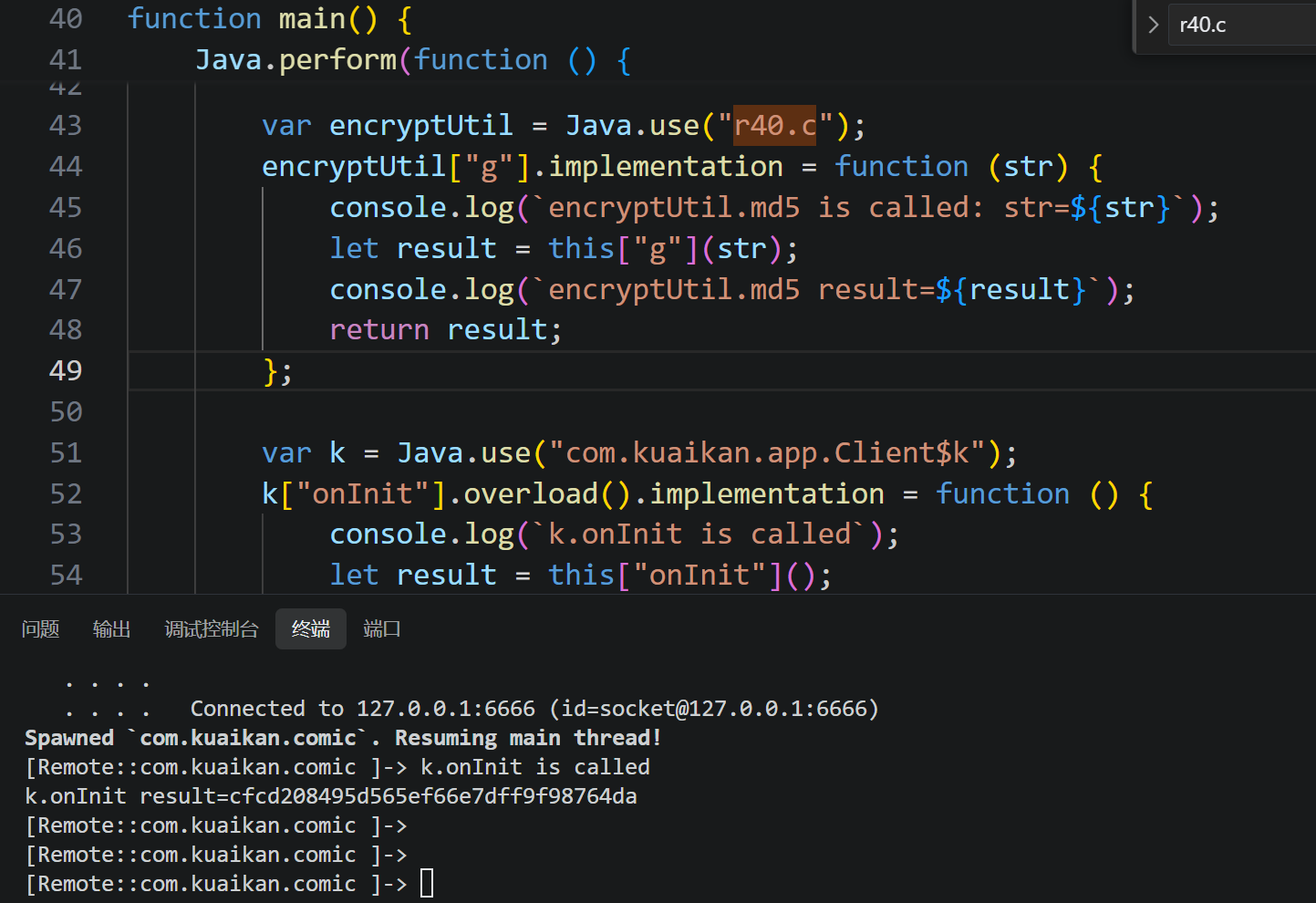Click 'overload()' on the k["onInit"] line
This screenshot has height=903, width=1316.
(547, 494)
